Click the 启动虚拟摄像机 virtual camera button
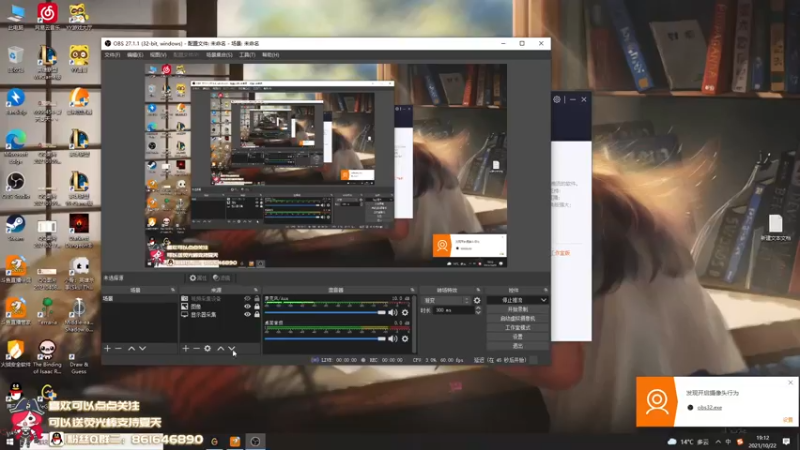This screenshot has height=450, width=800. click(x=518, y=318)
